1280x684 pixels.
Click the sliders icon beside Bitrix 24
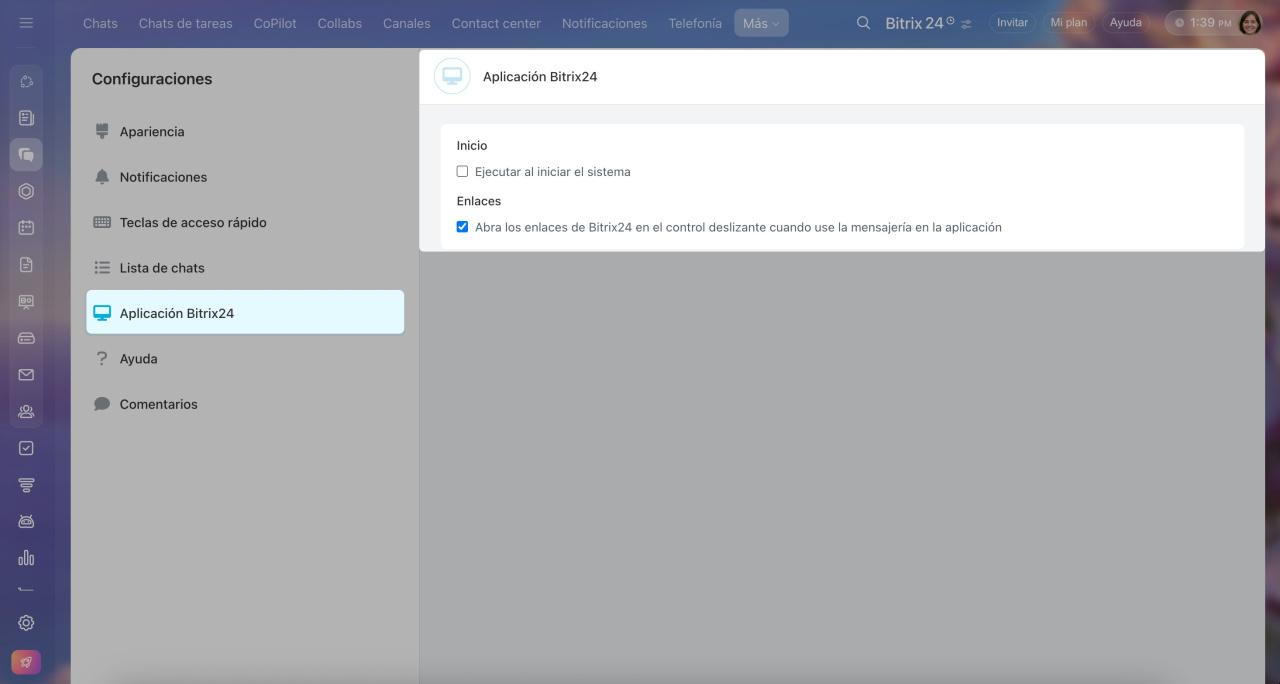click(x=966, y=24)
